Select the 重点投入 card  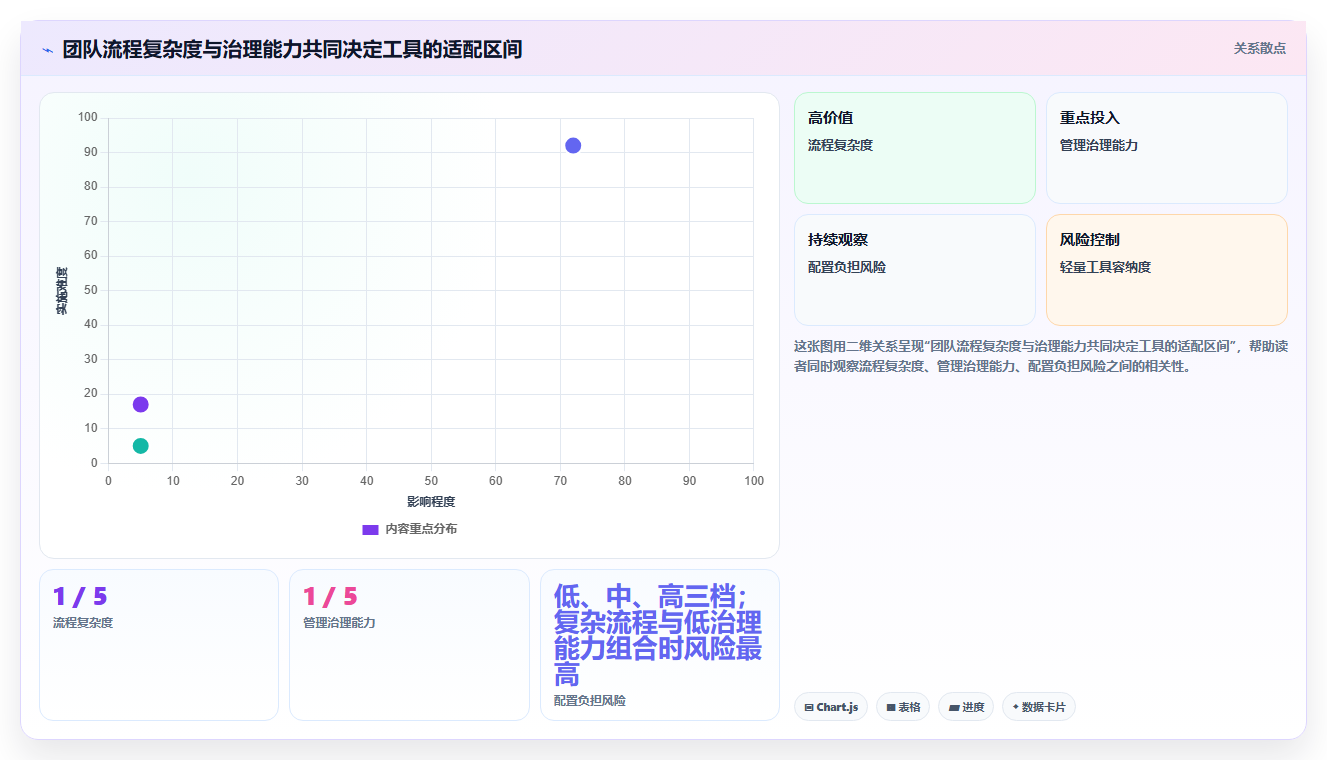pos(1166,148)
